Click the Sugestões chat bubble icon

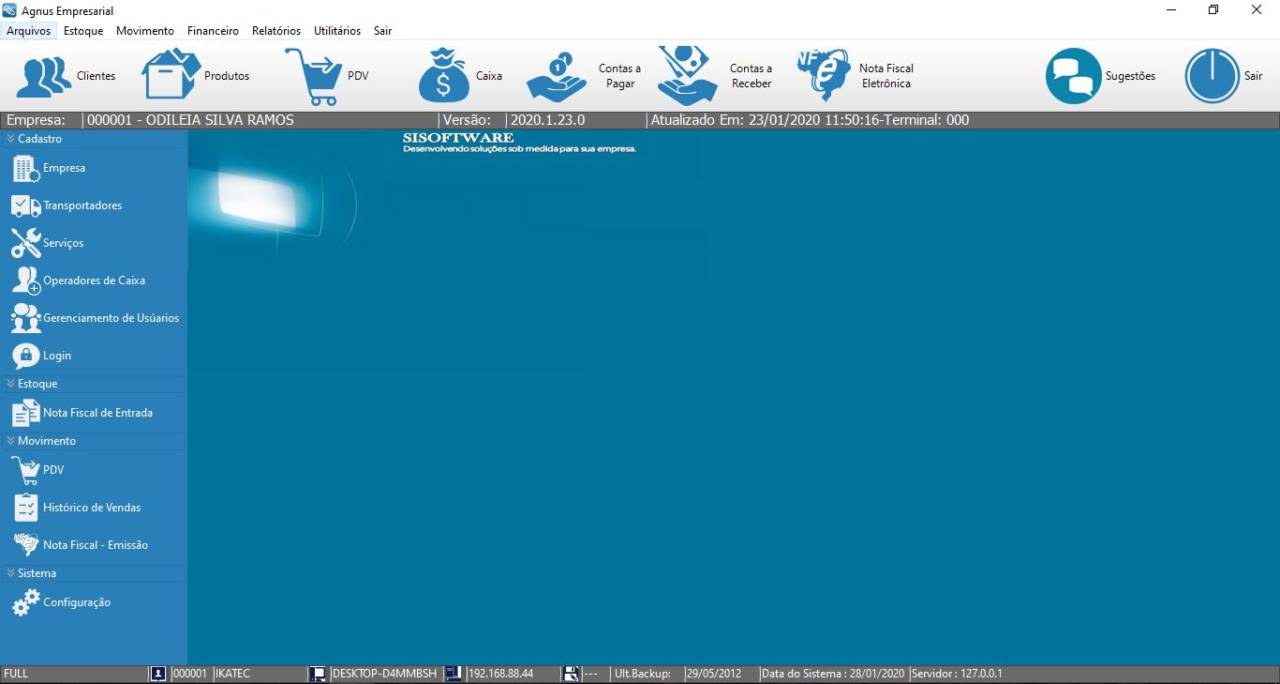(x=1073, y=76)
